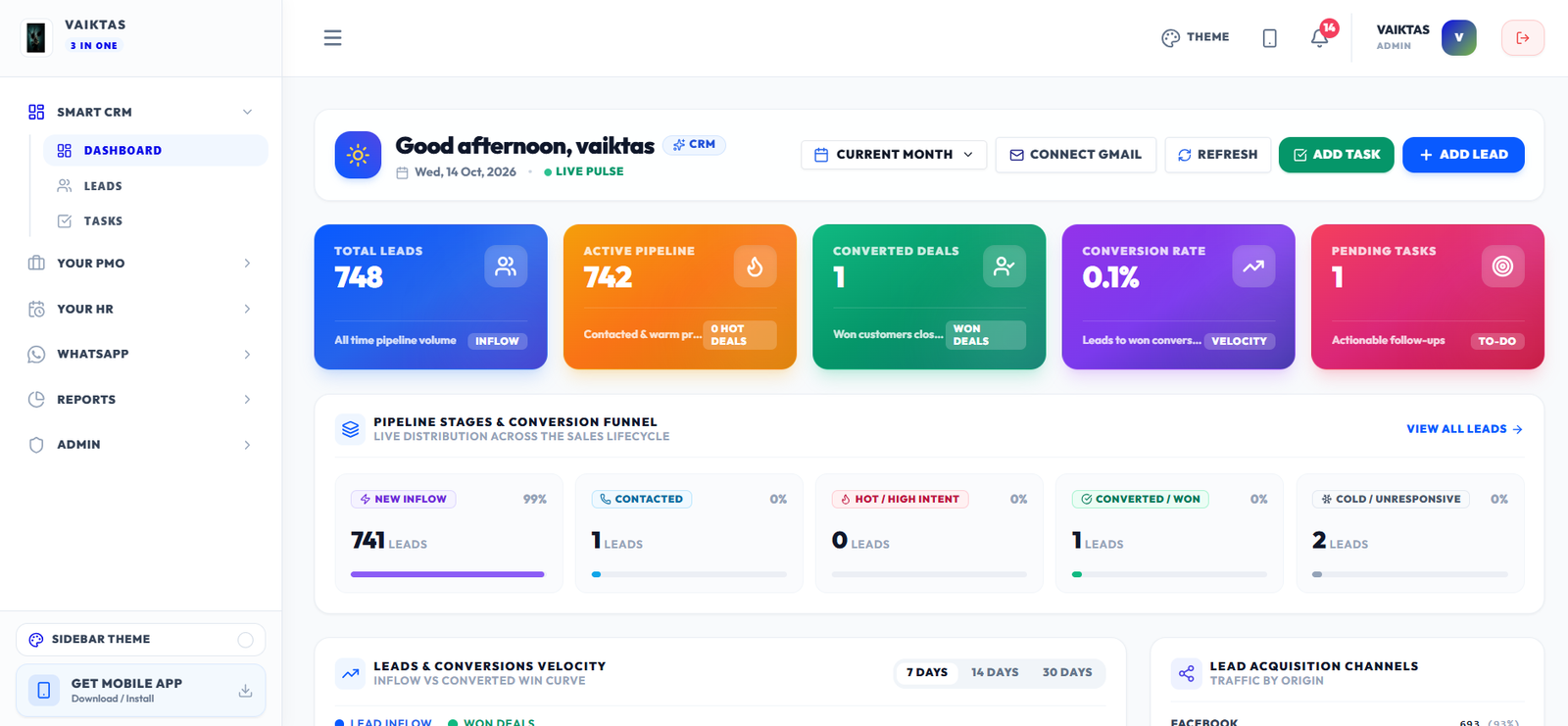Click the Hot / High Intent tag
1568x726 pixels.
click(900, 499)
